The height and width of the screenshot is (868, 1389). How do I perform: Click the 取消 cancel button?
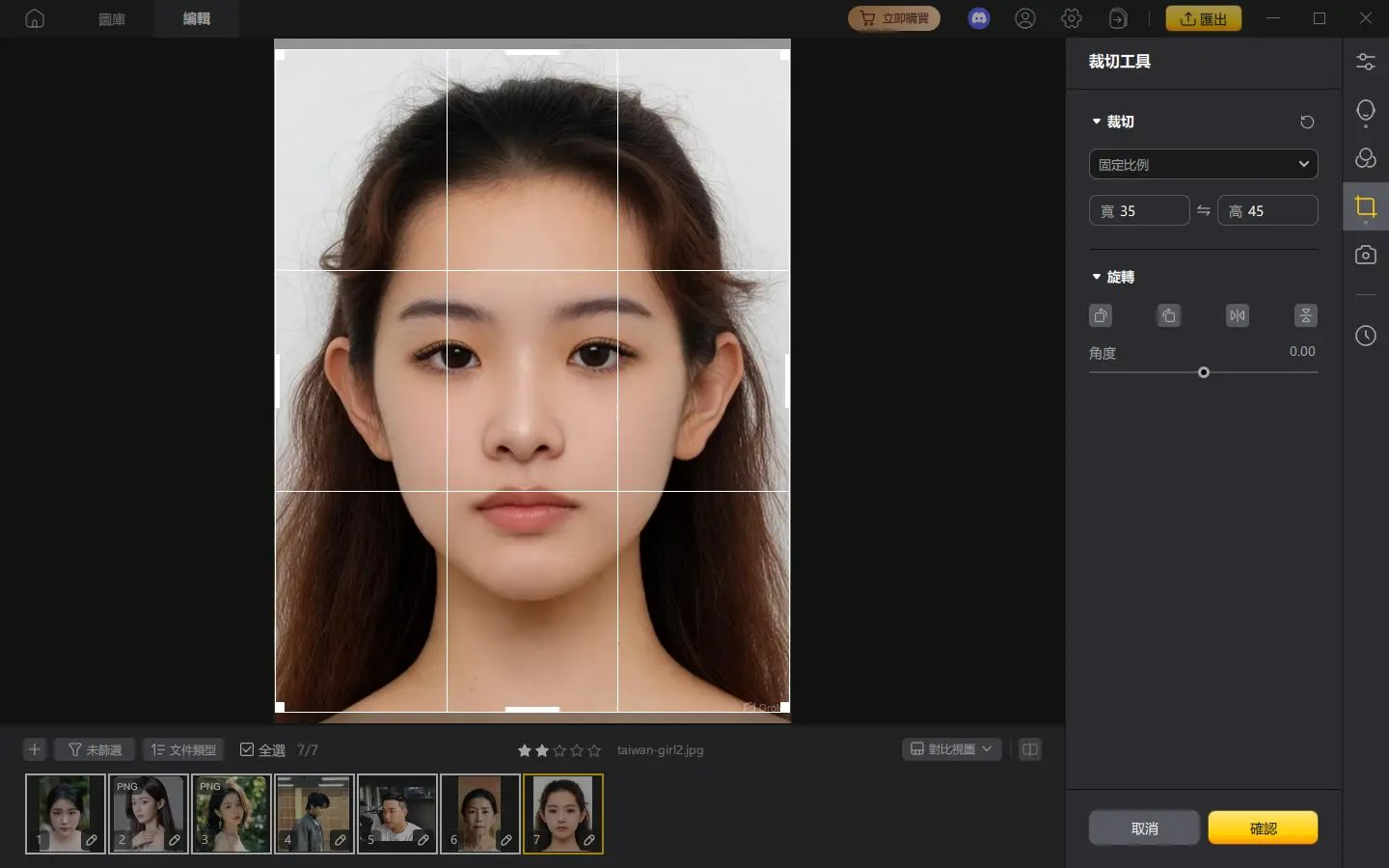click(x=1144, y=827)
